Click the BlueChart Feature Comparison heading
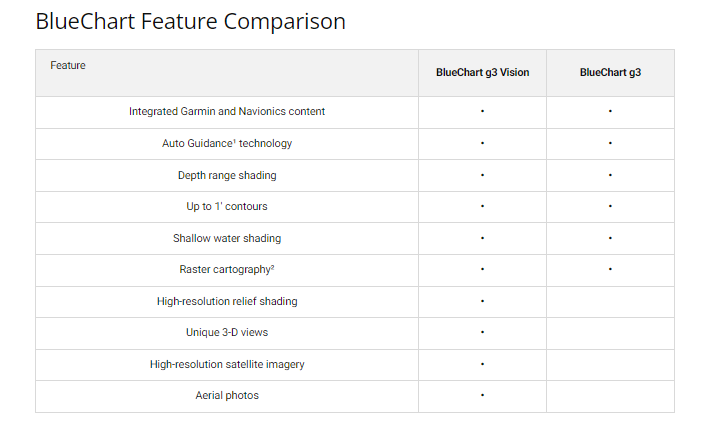 coord(190,22)
